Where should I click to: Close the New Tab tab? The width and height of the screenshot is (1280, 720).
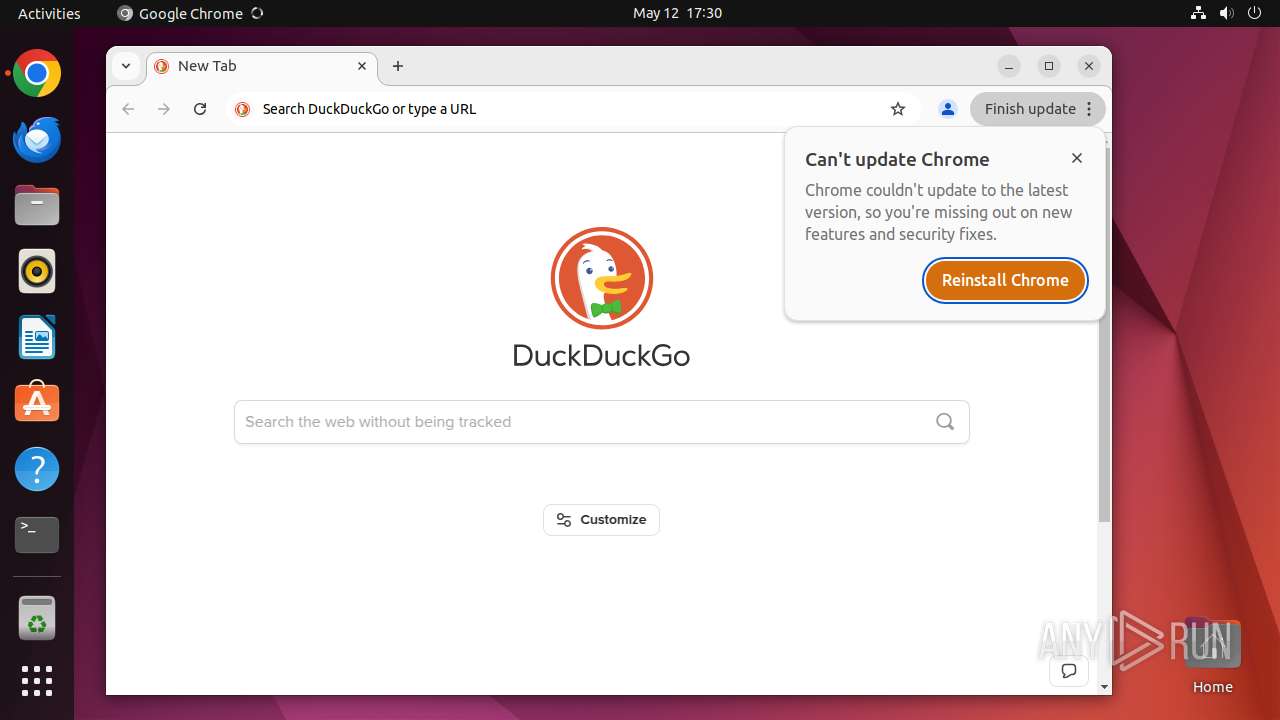click(x=362, y=66)
